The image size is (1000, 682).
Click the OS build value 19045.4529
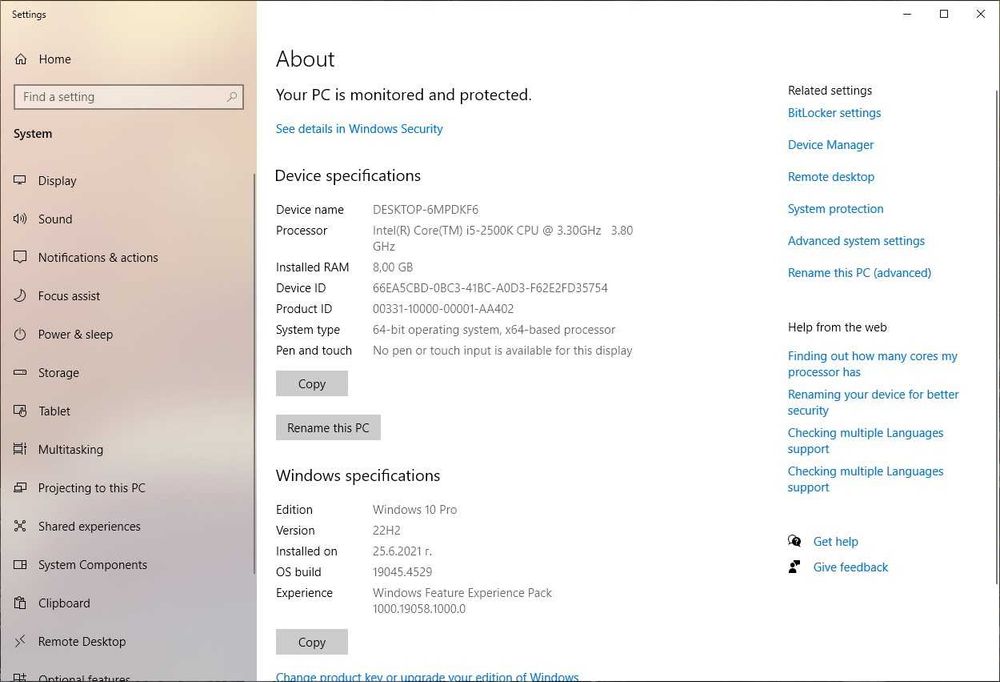pyautogui.click(x=402, y=572)
